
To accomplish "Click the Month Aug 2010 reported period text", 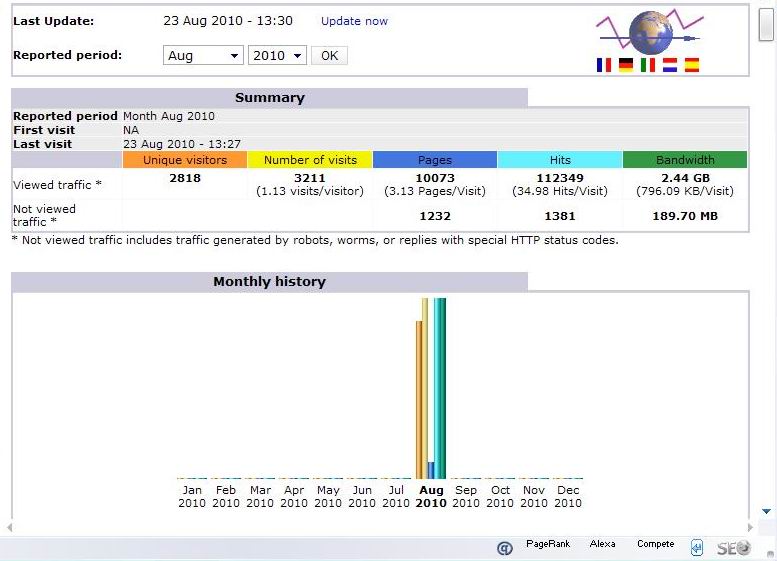I will tap(168, 116).
